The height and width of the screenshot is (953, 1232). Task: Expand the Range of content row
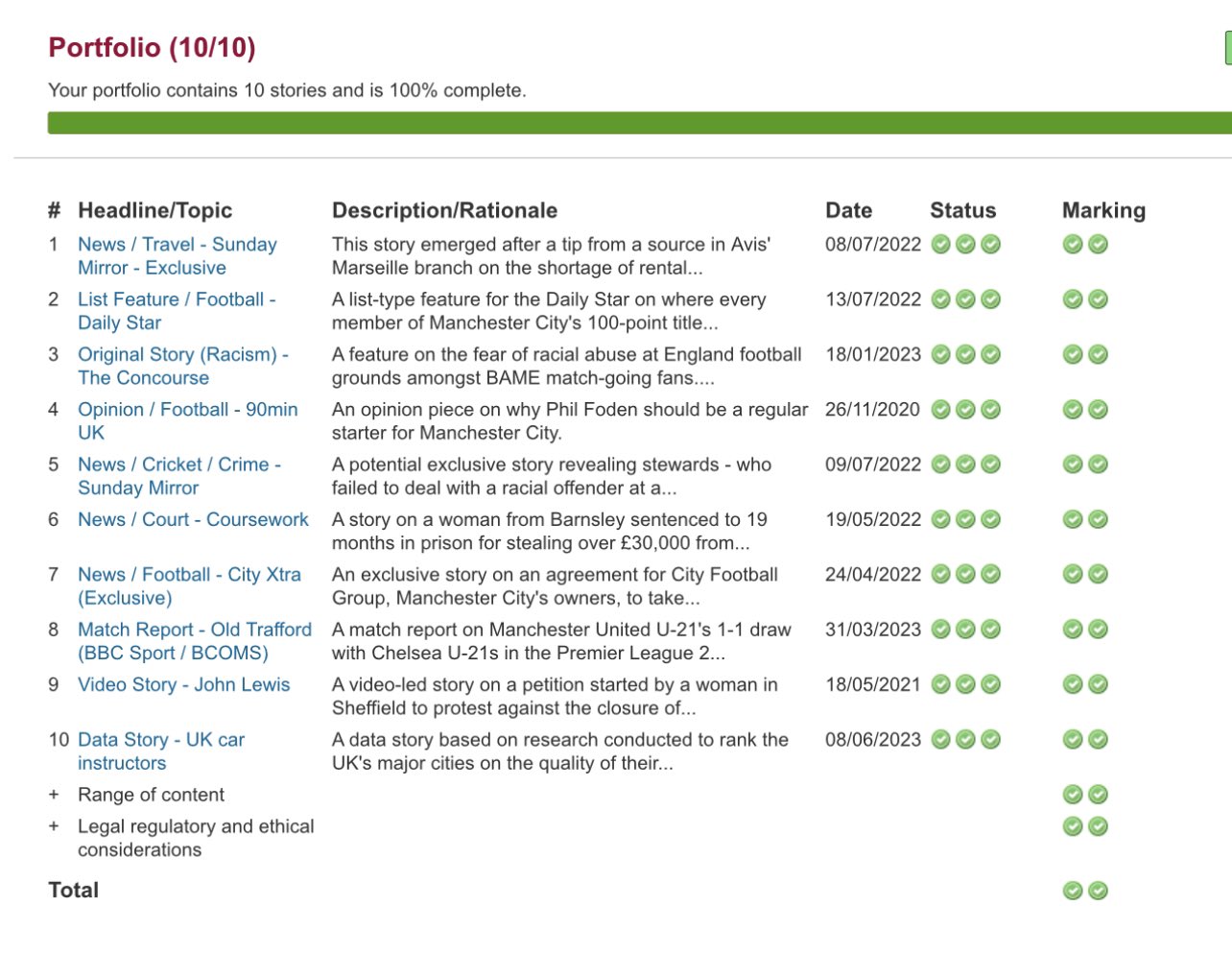point(53,794)
